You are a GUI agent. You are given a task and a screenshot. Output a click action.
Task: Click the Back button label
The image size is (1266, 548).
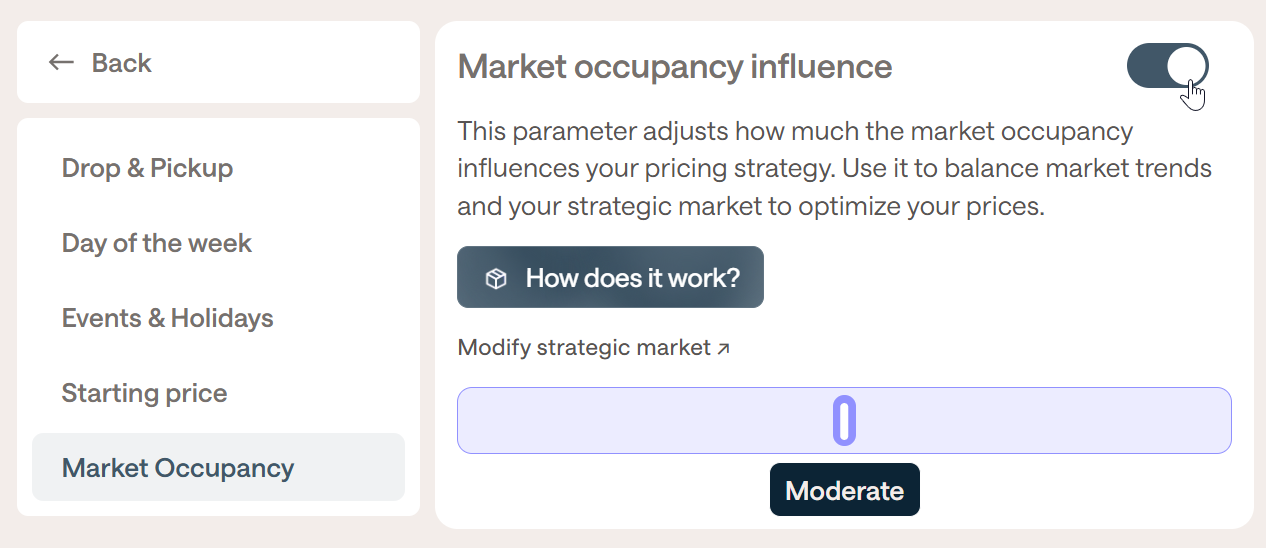point(121,63)
